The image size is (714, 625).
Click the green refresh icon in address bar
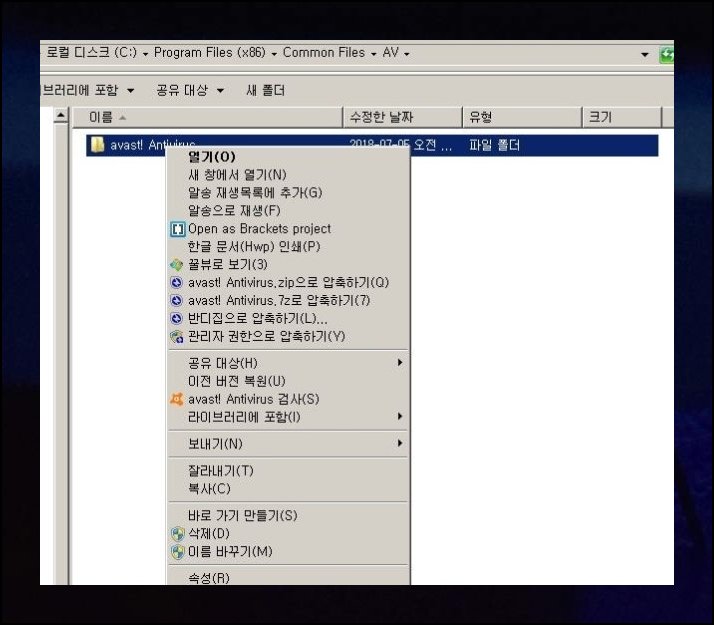667,55
